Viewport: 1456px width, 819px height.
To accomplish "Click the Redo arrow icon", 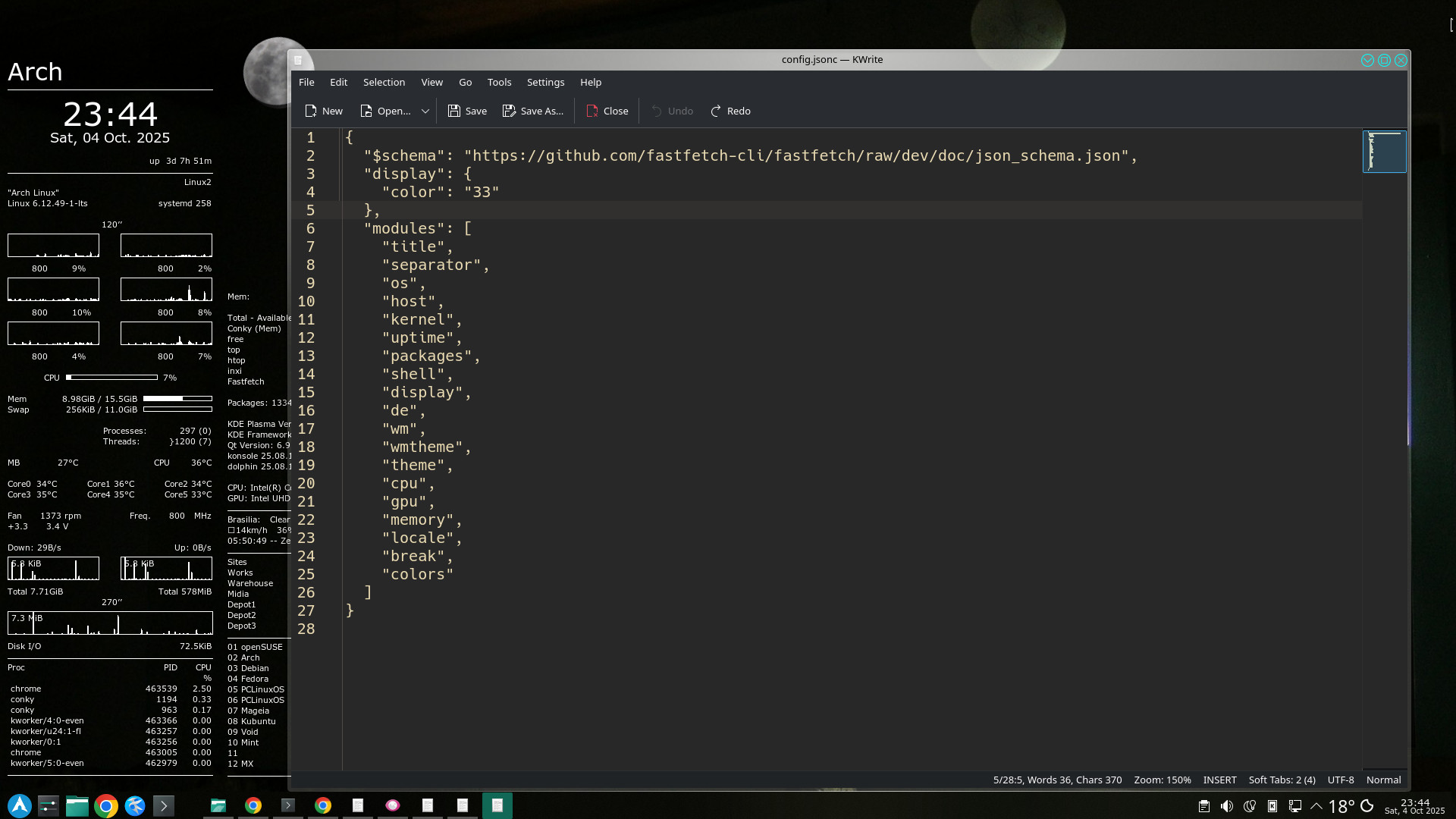I will tap(716, 111).
